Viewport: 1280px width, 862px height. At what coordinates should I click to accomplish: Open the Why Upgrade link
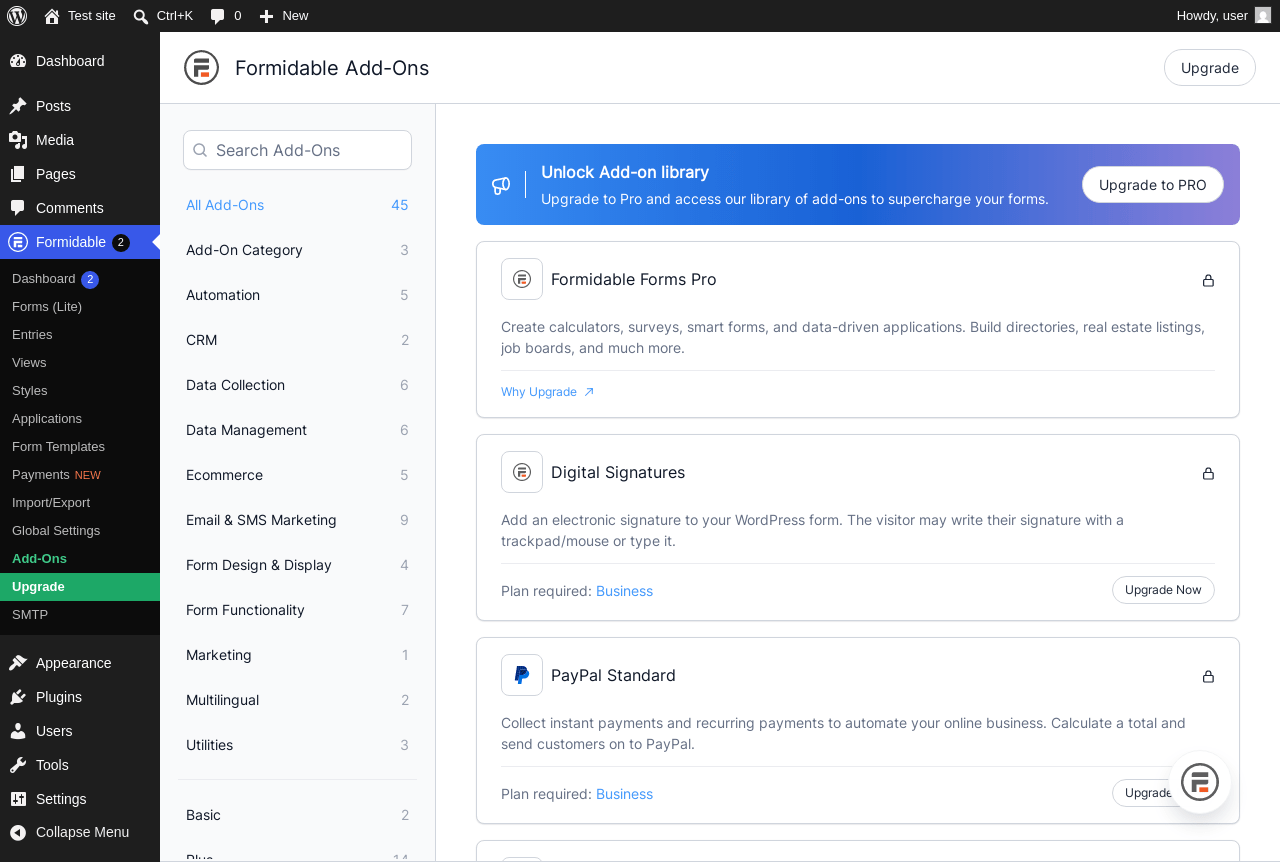tap(548, 392)
